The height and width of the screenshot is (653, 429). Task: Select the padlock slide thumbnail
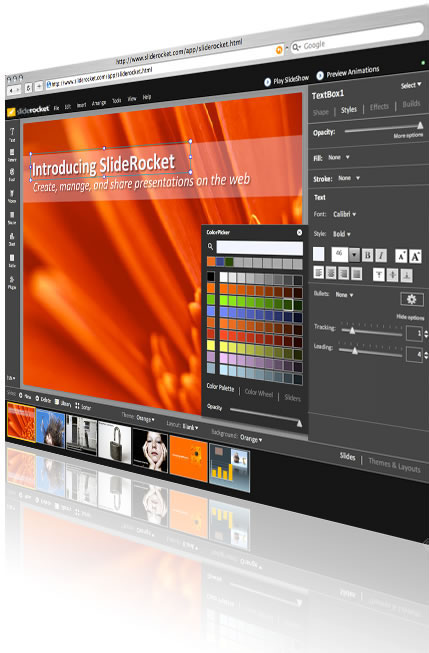[x=115, y=443]
